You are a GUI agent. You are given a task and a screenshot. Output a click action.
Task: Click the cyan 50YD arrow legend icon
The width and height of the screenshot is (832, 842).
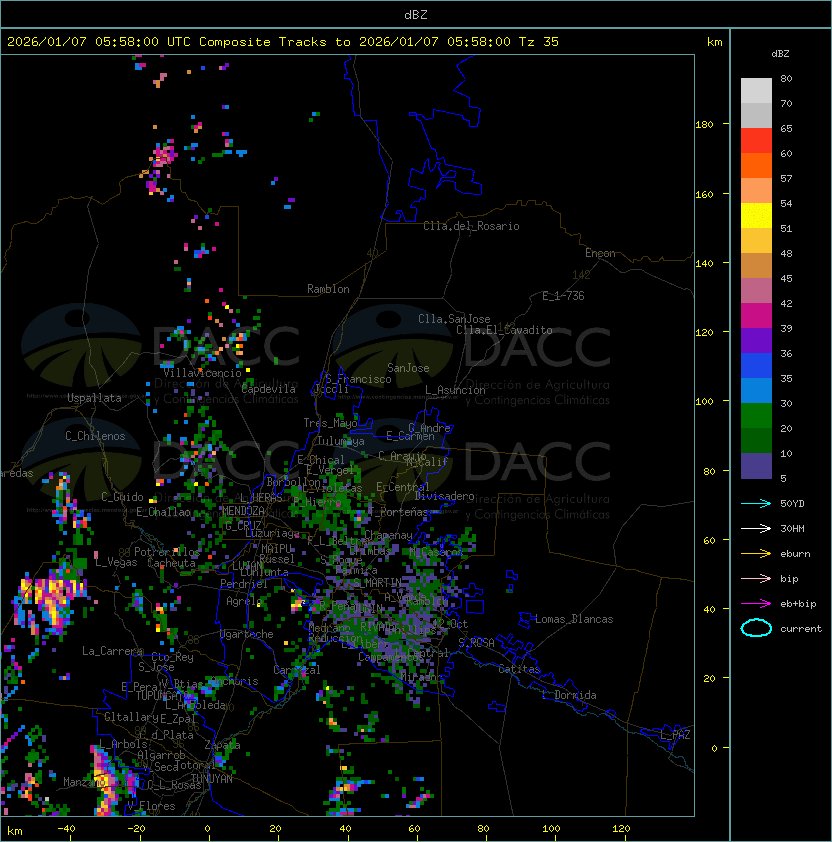[756, 503]
